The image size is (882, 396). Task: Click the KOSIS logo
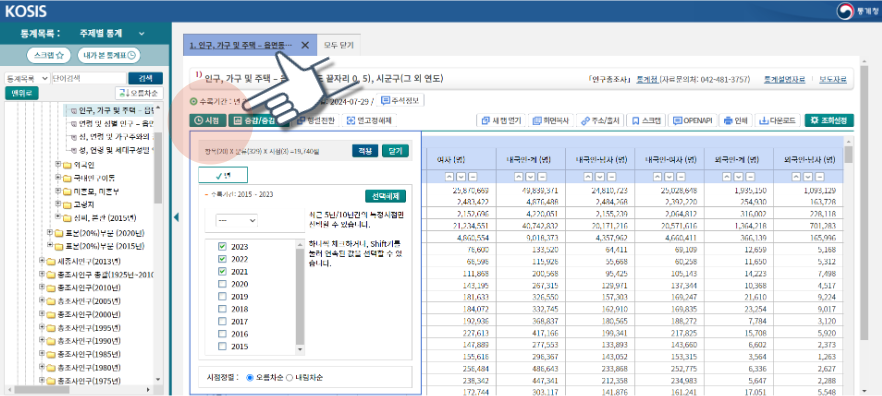tap(26, 11)
